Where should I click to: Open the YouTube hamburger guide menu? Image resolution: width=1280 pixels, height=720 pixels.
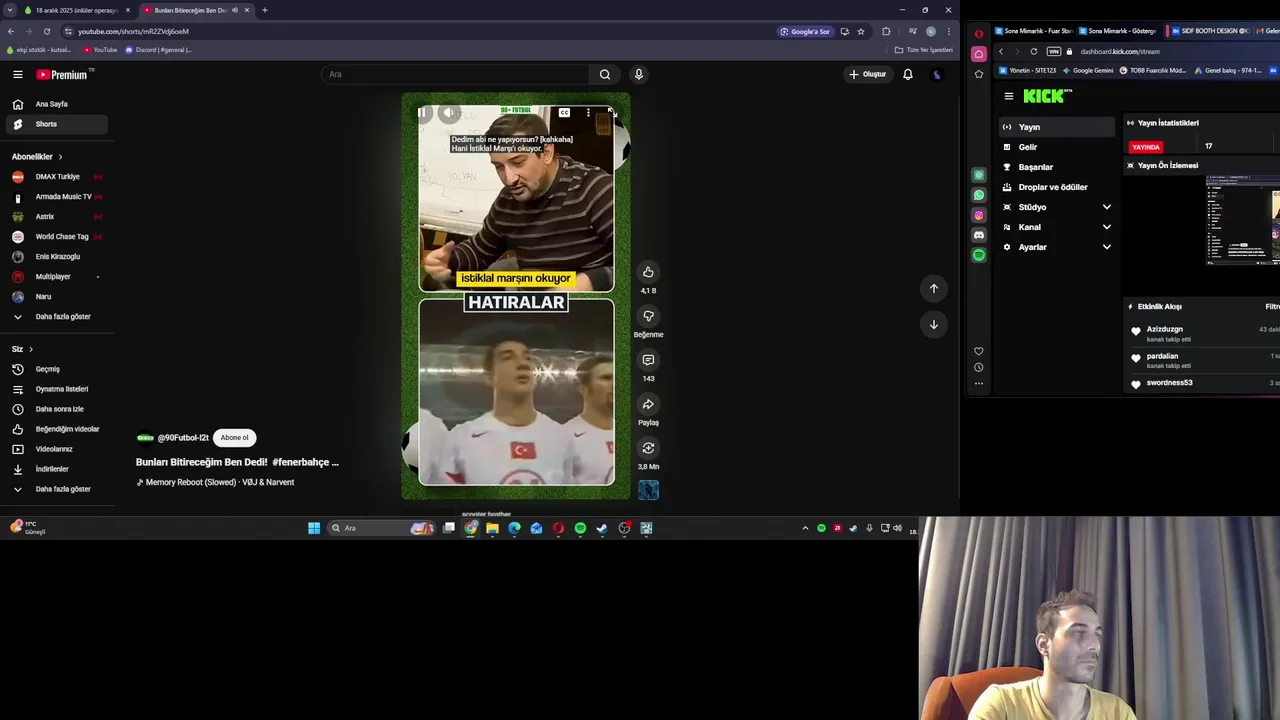[18, 74]
